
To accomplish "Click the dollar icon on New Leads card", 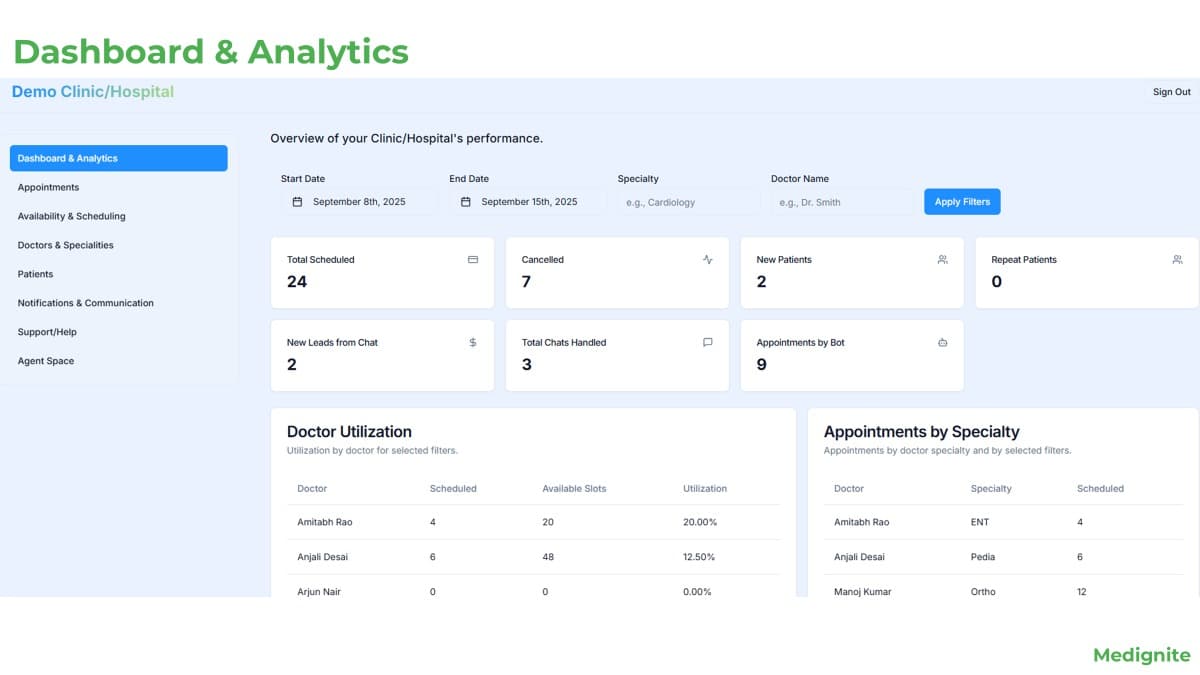I will (472, 342).
